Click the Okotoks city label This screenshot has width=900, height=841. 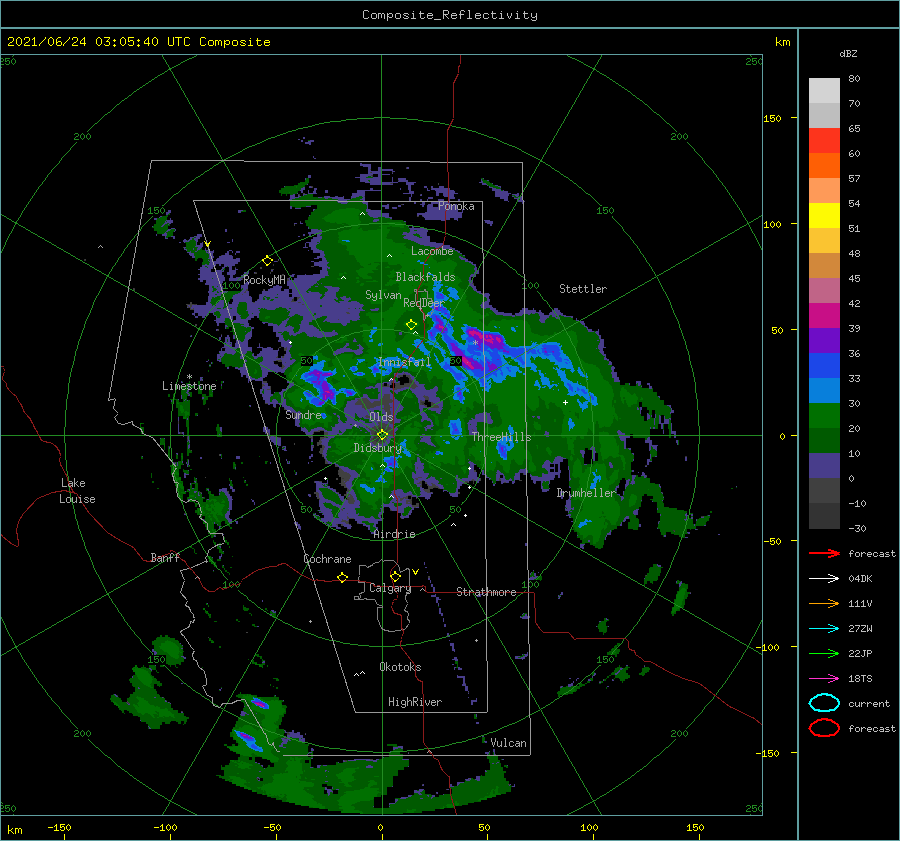click(x=401, y=667)
